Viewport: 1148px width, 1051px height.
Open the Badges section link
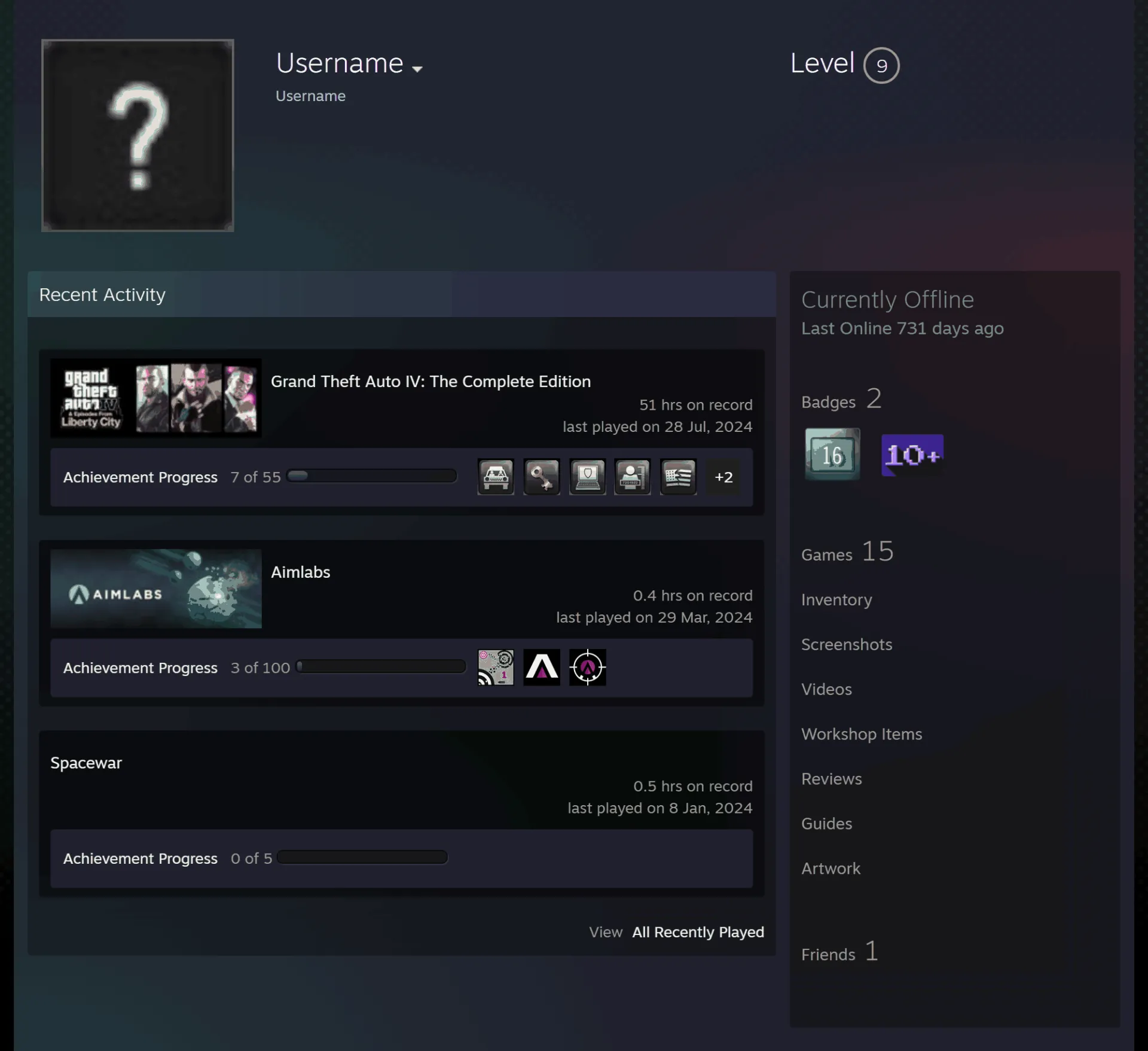click(x=841, y=399)
